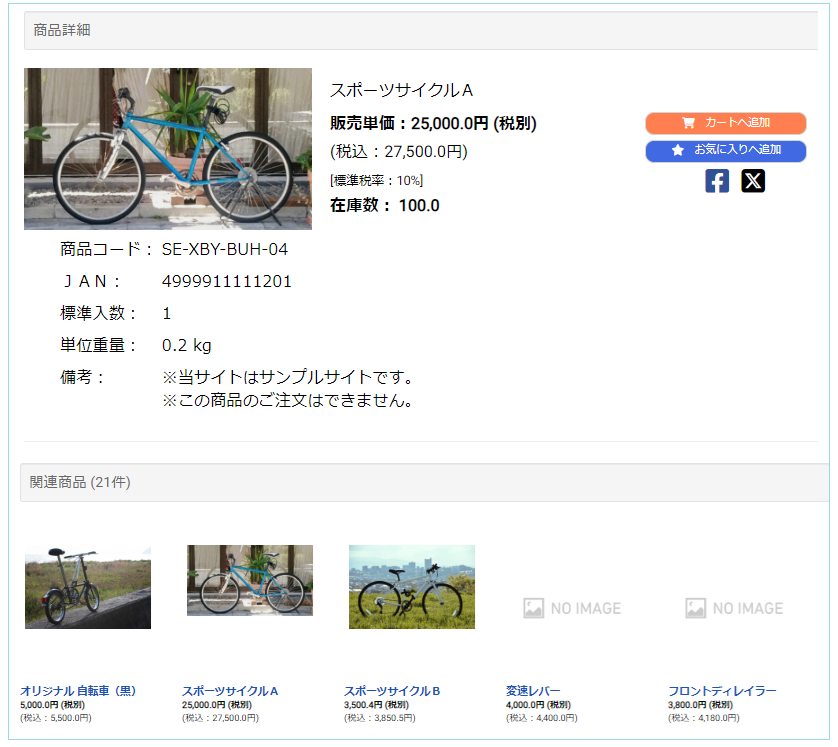The width and height of the screenshot is (838, 747).
Task: Click the JAN number 4999911111201
Action: tap(227, 282)
